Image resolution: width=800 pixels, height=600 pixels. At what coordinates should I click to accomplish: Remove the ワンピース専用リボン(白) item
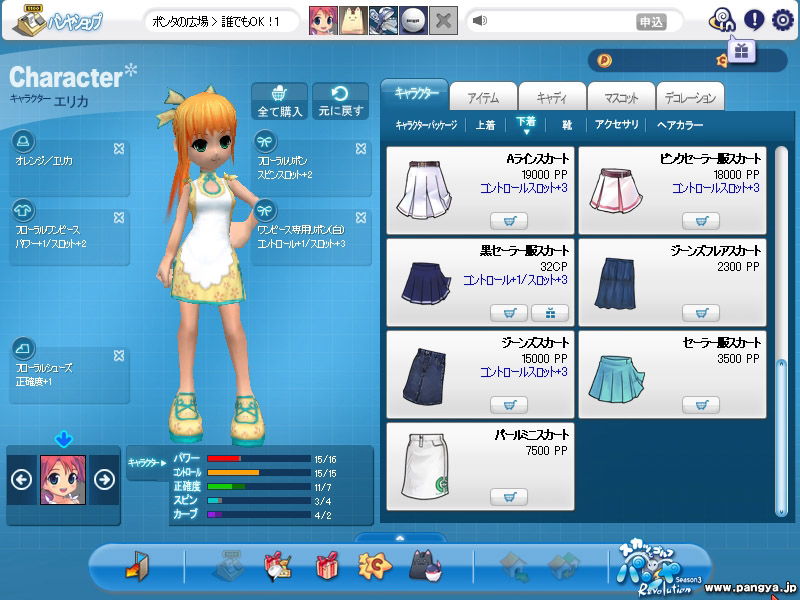[x=361, y=218]
